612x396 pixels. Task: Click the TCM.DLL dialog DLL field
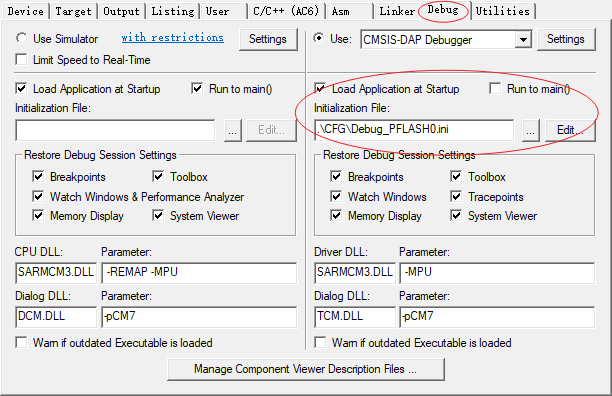[x=355, y=316]
